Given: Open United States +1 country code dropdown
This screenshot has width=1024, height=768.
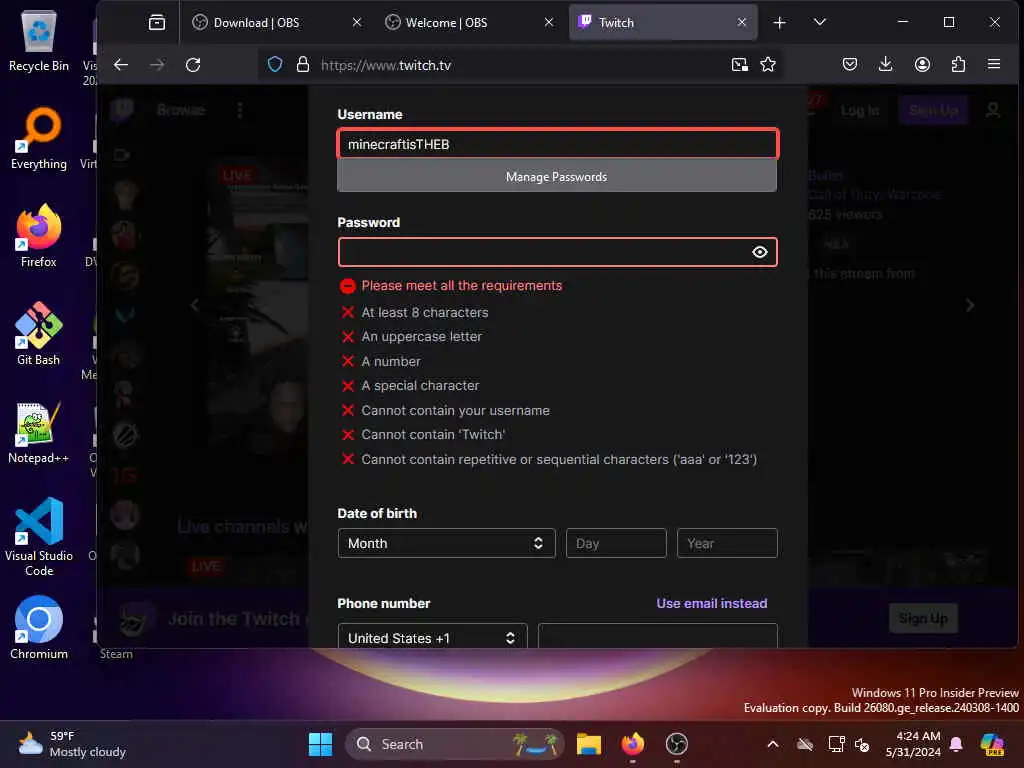Looking at the screenshot, I should tap(432, 637).
